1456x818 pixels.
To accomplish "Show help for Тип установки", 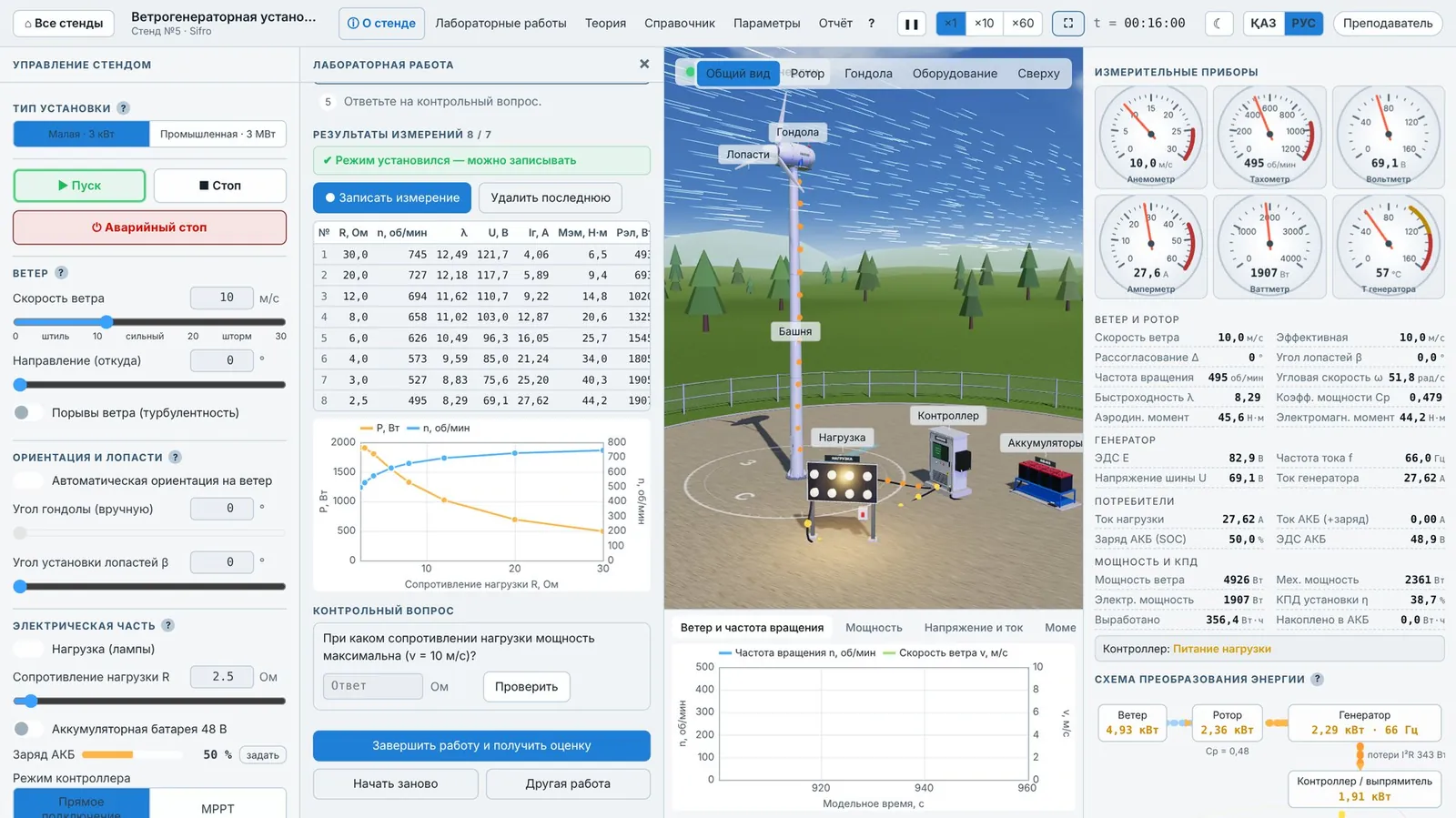I will click(x=123, y=108).
